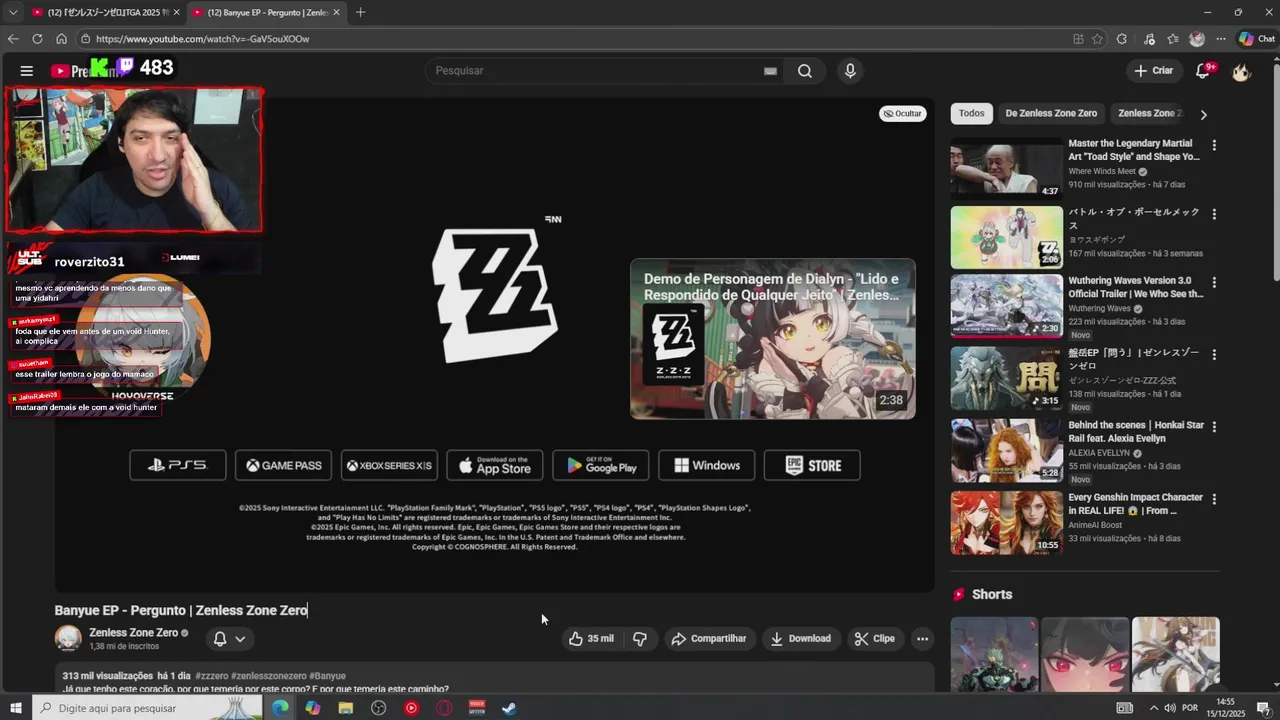
Task: Click the taskbar clock showing 14:55
Action: point(1225,708)
